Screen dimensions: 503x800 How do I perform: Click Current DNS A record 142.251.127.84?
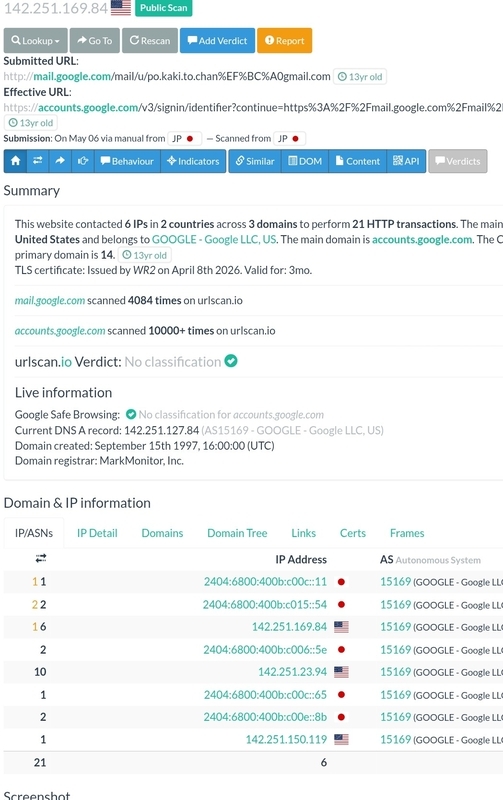161,430
